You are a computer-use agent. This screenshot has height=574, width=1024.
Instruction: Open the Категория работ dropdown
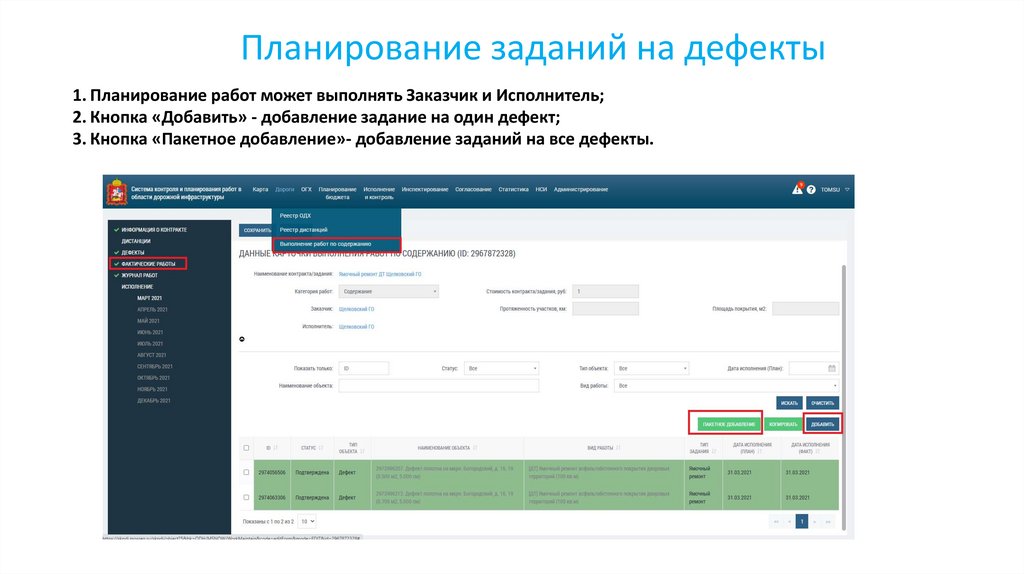[x=389, y=291]
